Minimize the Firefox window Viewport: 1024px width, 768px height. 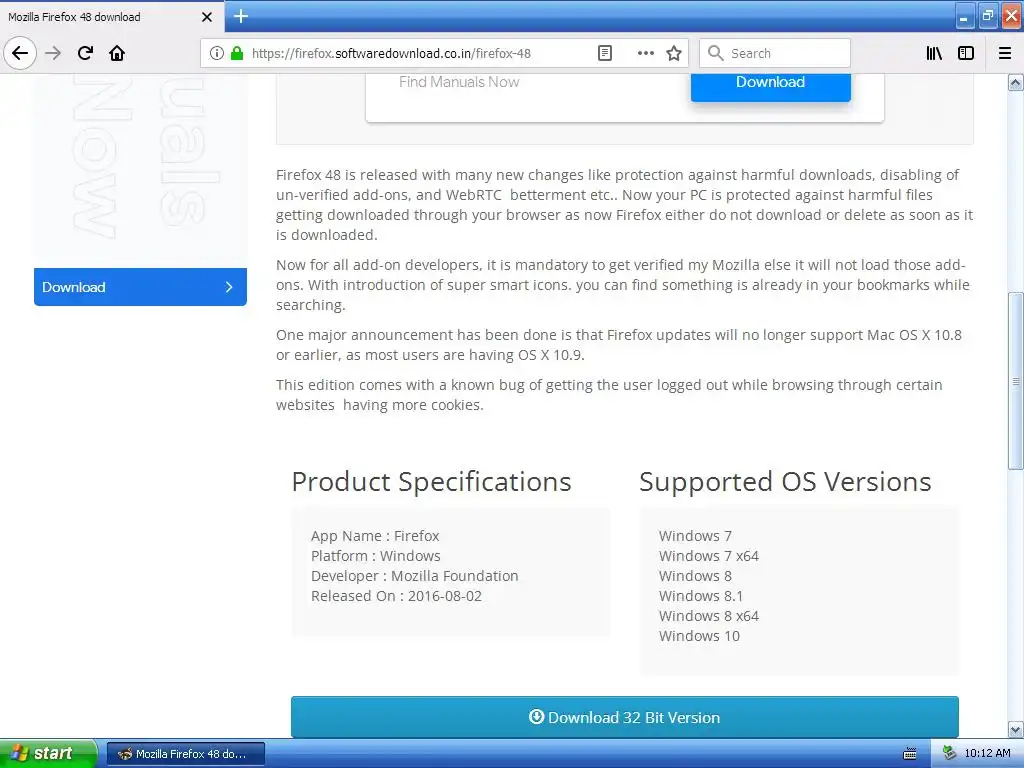[964, 16]
